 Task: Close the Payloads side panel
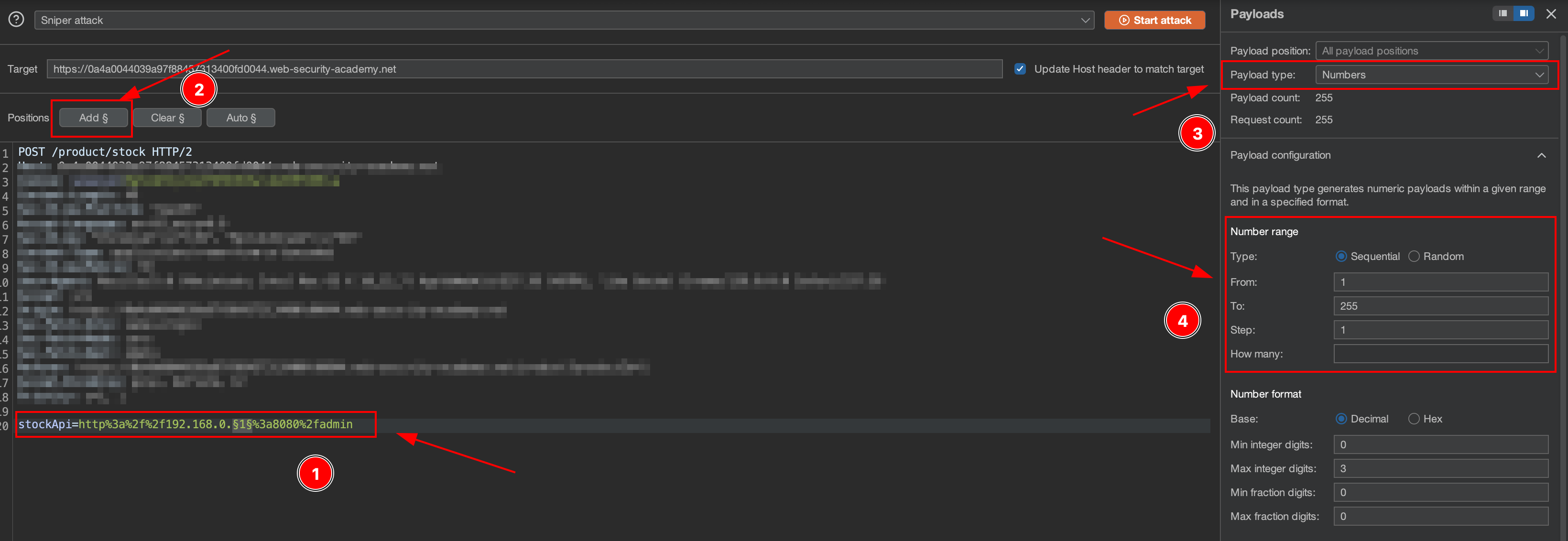coord(1551,13)
